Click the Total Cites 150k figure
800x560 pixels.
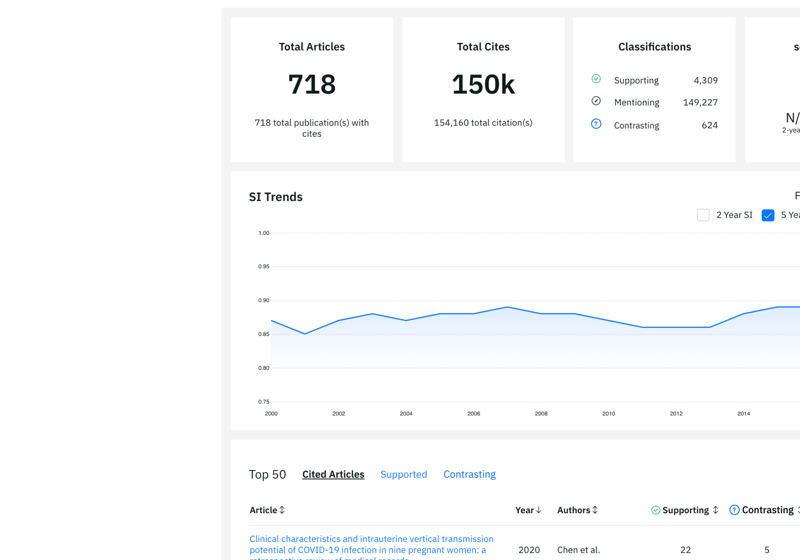click(x=483, y=85)
